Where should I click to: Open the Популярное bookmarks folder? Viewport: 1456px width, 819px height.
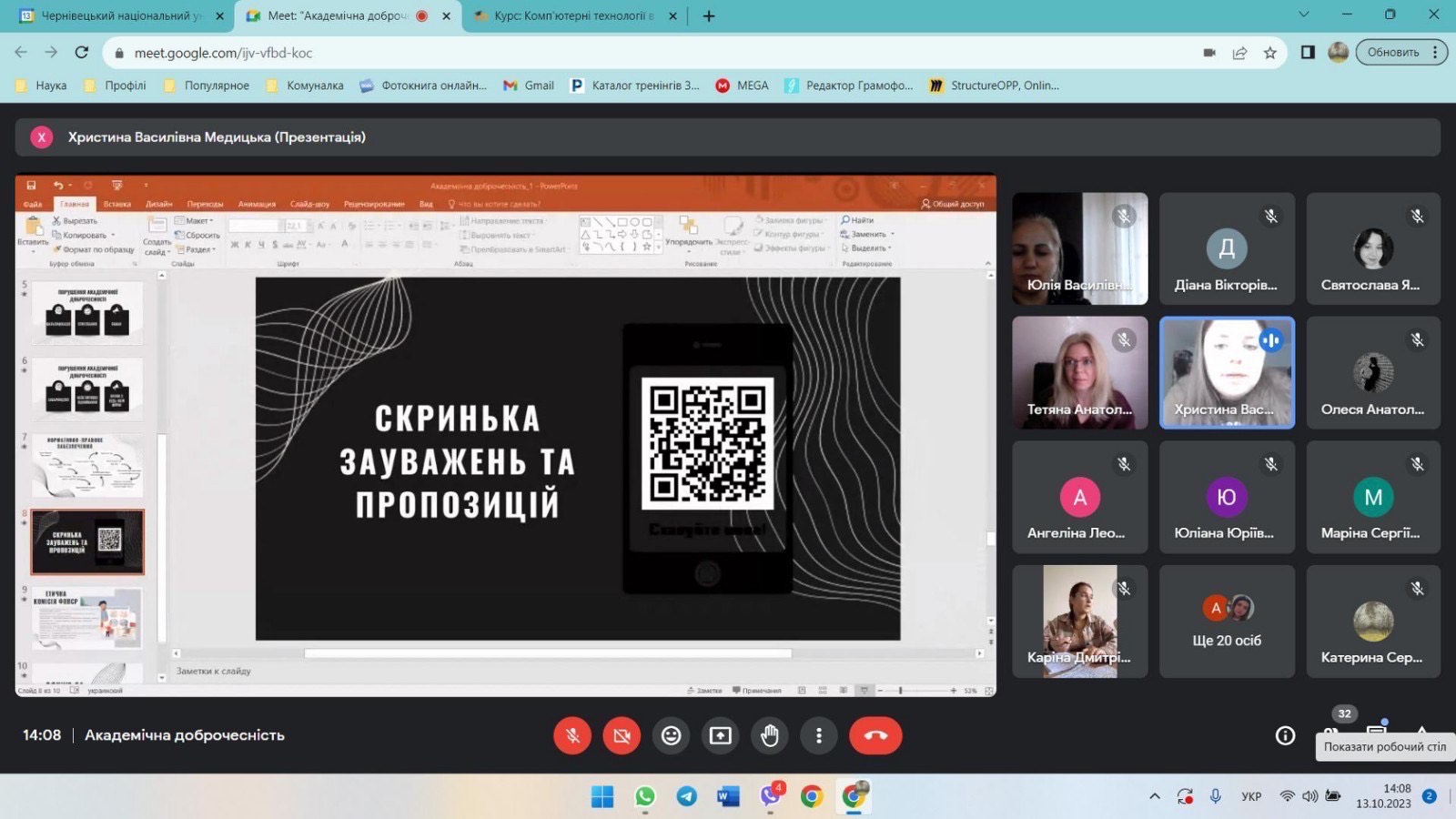207,86
